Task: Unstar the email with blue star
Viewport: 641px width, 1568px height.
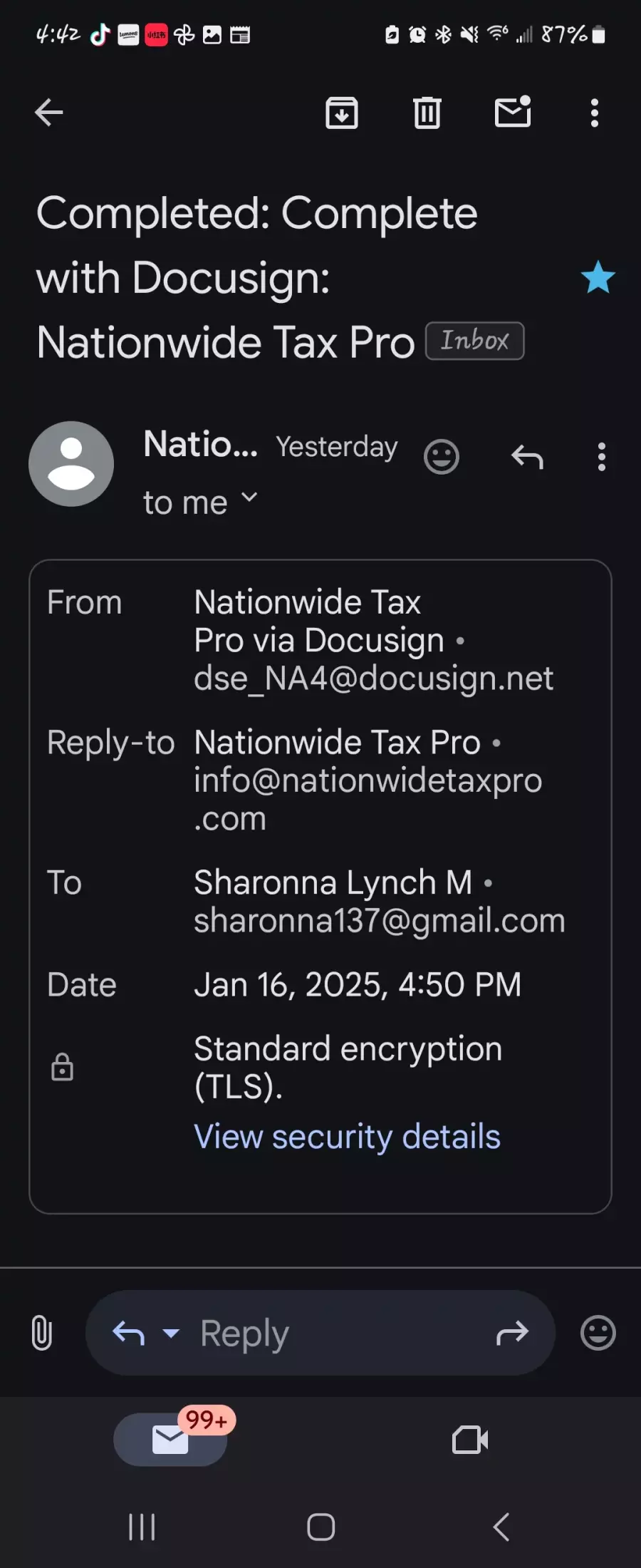Action: click(x=598, y=277)
